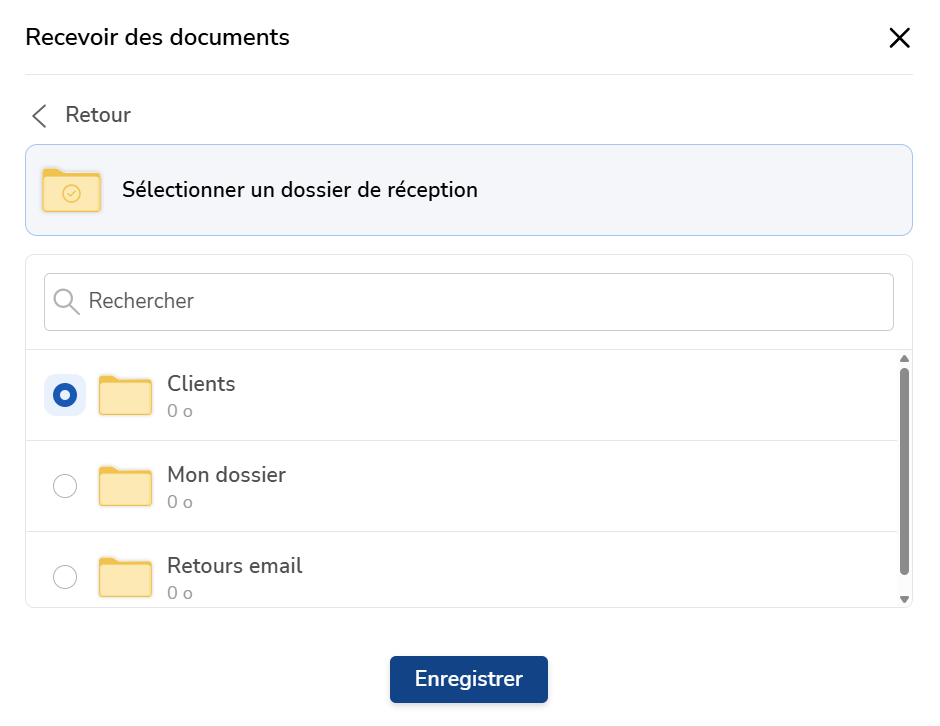
Task: Click the Retours email folder name
Action: tap(234, 565)
